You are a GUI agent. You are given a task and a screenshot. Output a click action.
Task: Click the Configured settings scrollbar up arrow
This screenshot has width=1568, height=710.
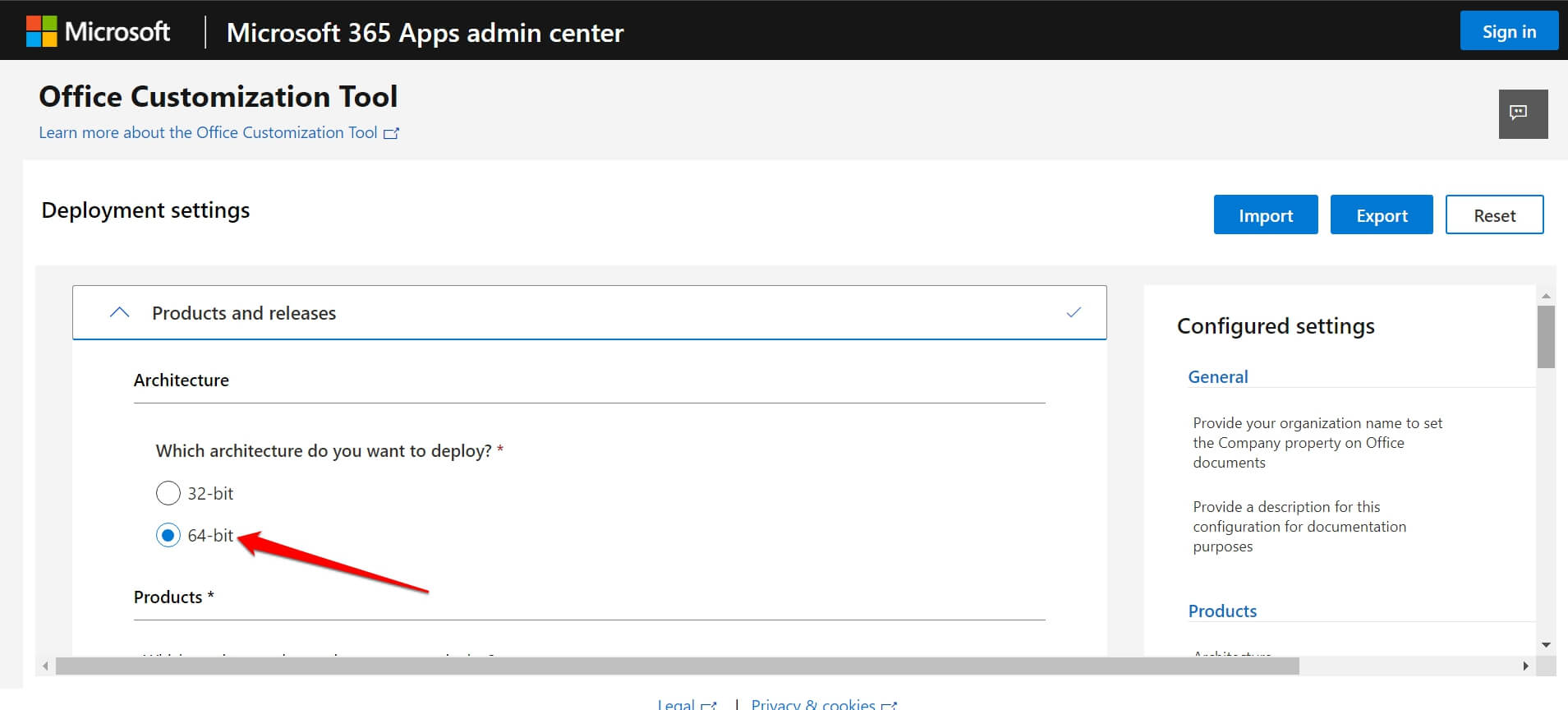tap(1546, 295)
